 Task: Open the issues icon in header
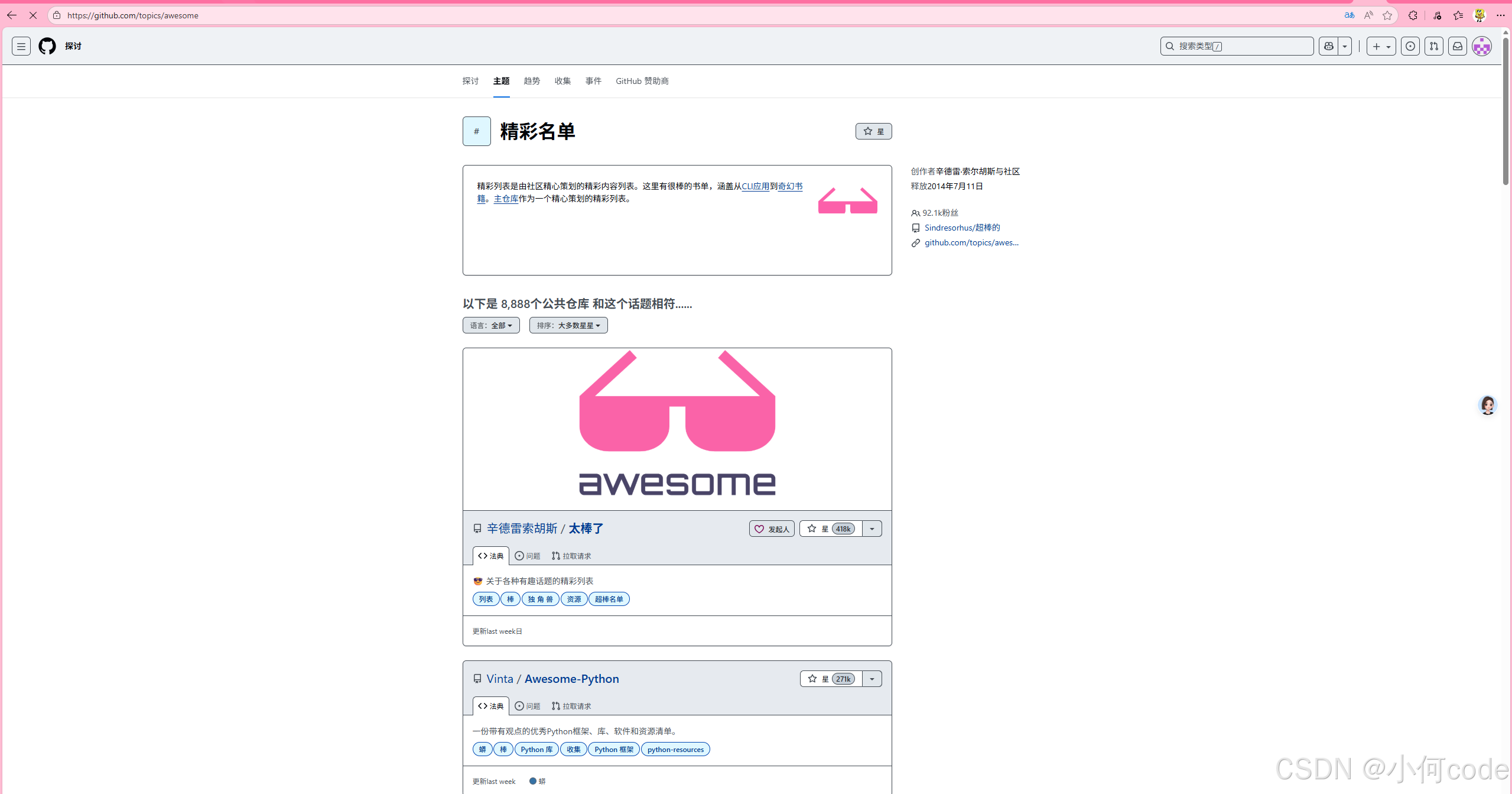tap(1410, 46)
